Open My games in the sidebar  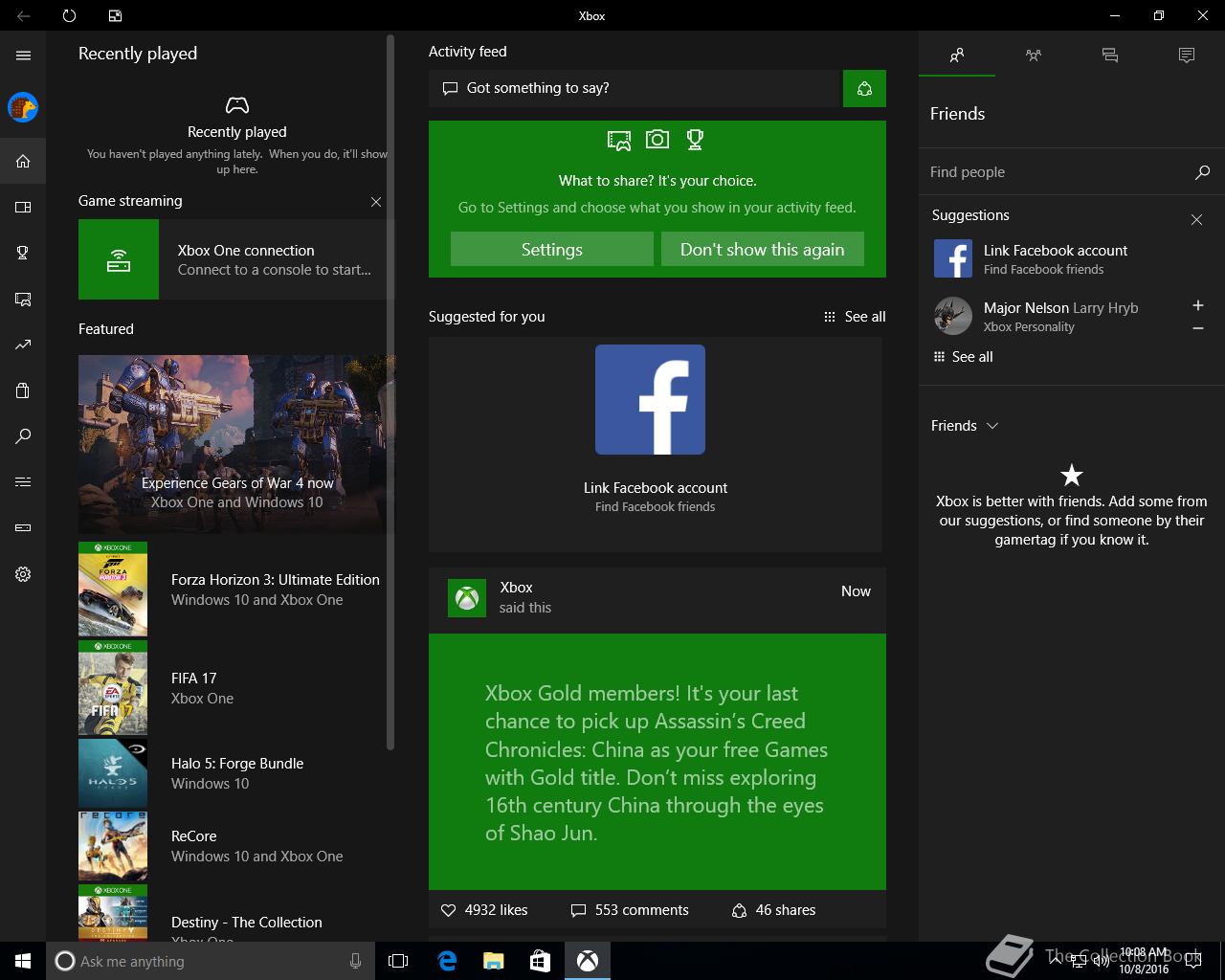pyautogui.click(x=23, y=207)
